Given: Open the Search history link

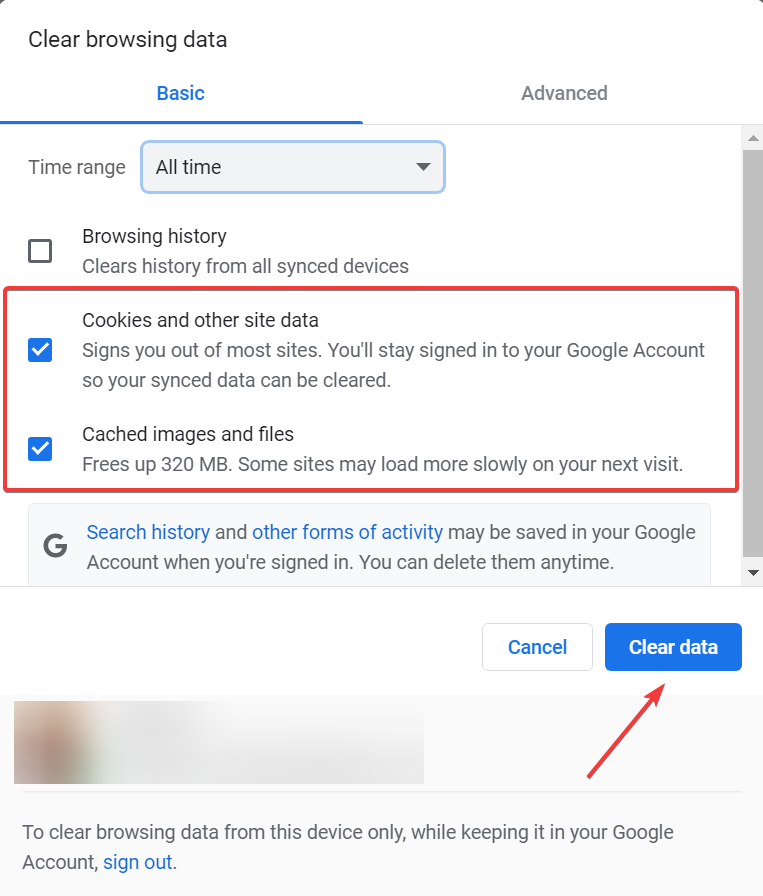Looking at the screenshot, I should click(x=148, y=532).
